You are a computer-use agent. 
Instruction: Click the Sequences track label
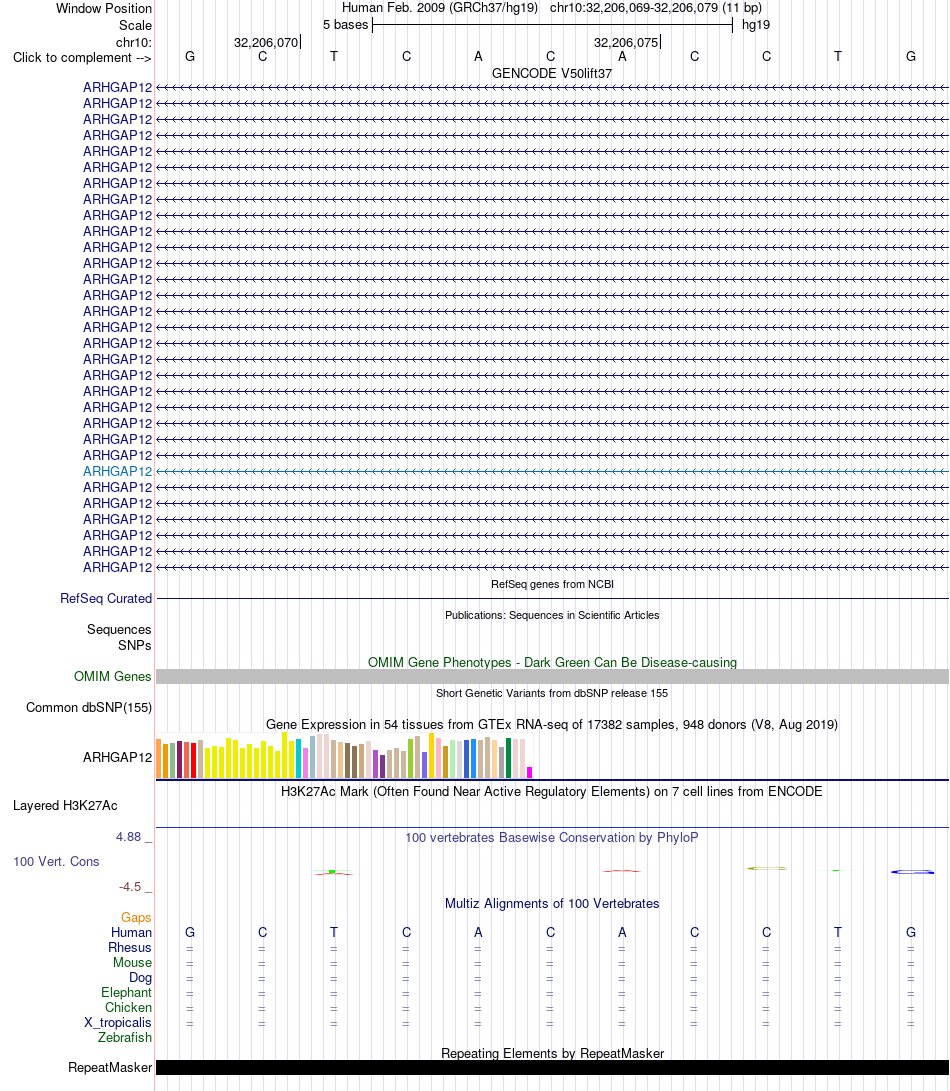pyautogui.click(x=119, y=630)
